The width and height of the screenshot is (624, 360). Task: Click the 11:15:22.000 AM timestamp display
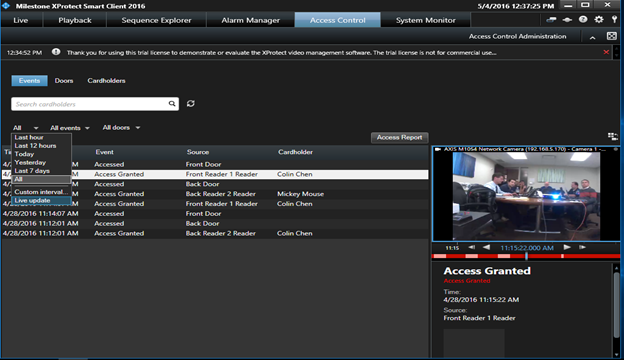(x=527, y=248)
